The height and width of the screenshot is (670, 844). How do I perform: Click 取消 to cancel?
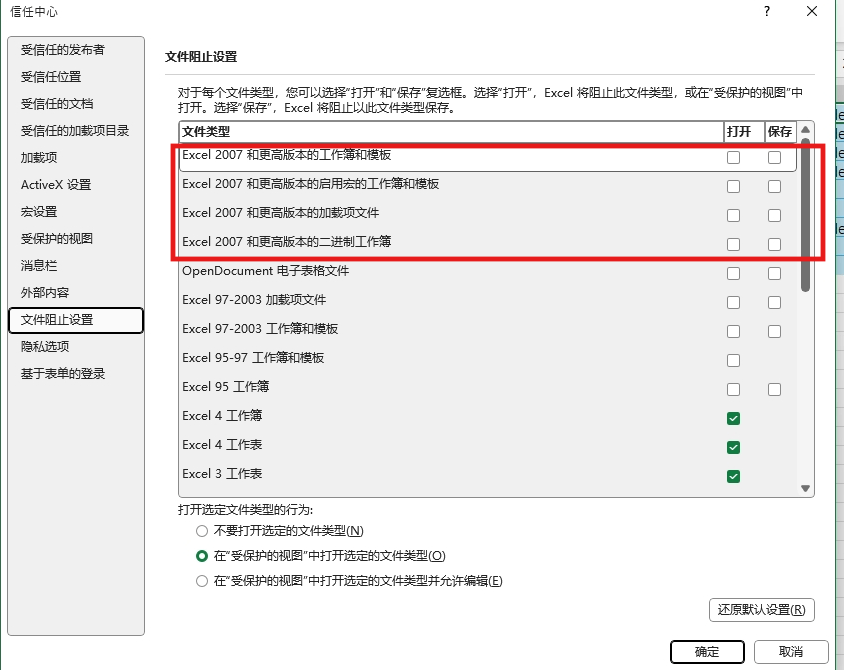pos(791,652)
